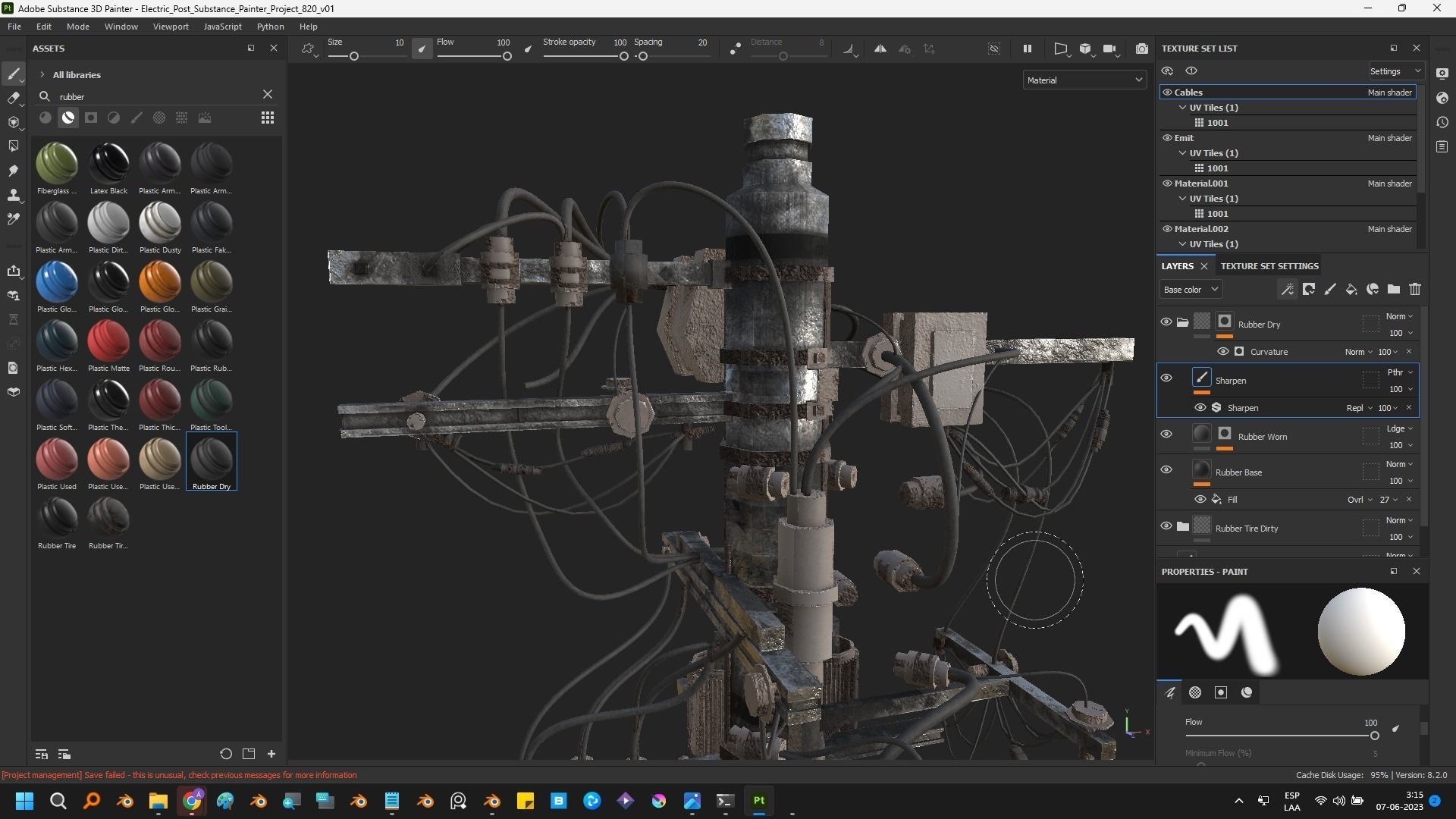Click the camera screenshot icon in top toolbar
1456x819 pixels.
[x=1141, y=49]
